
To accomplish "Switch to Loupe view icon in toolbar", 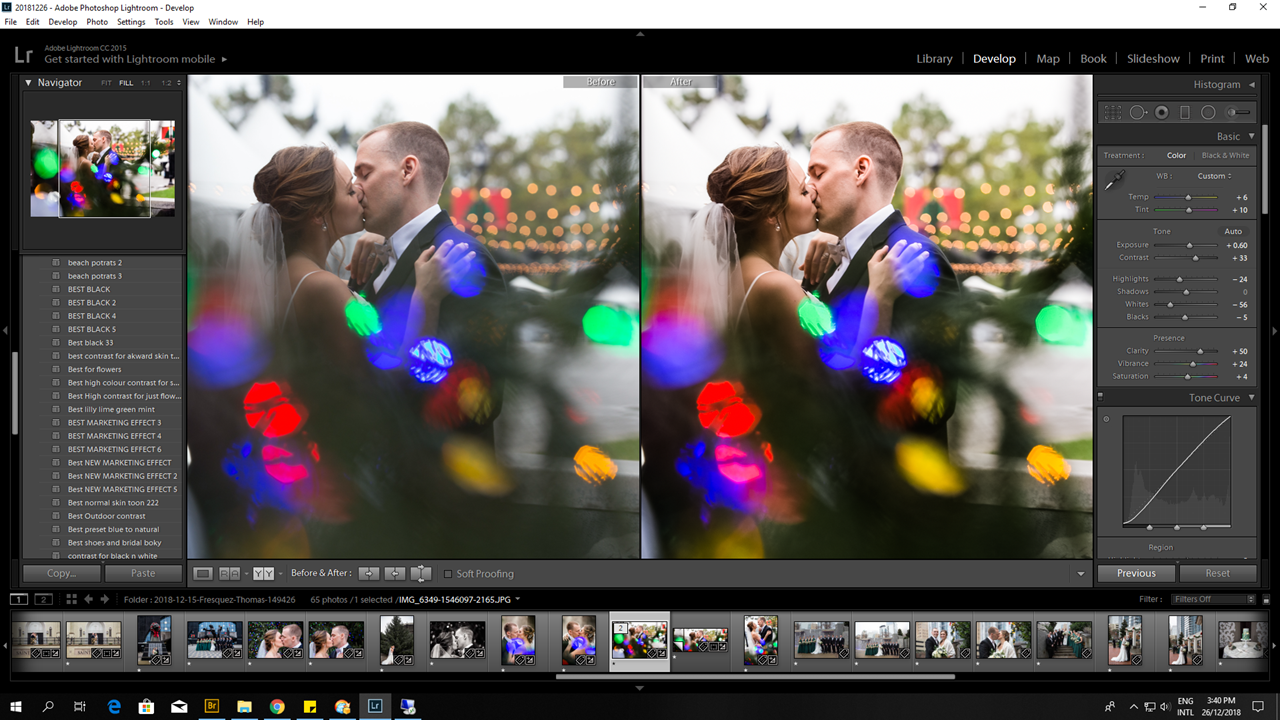I will pyautogui.click(x=203, y=573).
